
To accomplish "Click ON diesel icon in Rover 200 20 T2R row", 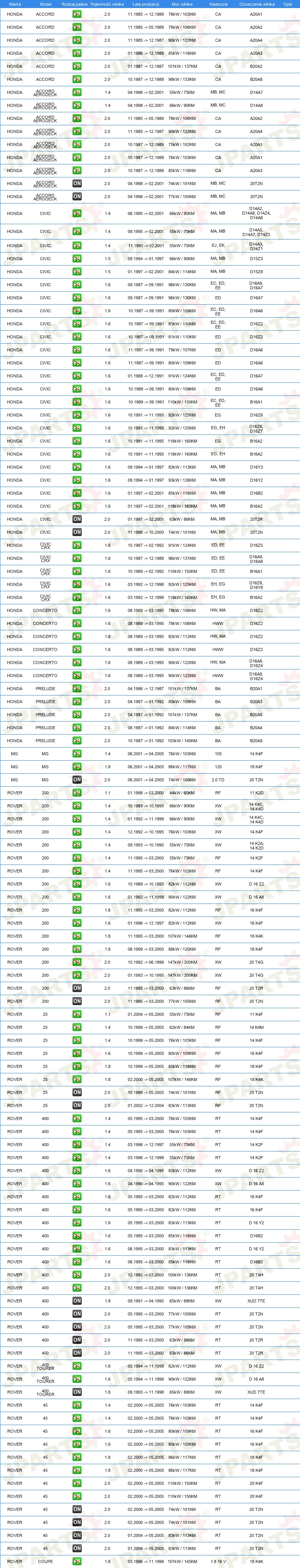I will [x=77, y=989].
